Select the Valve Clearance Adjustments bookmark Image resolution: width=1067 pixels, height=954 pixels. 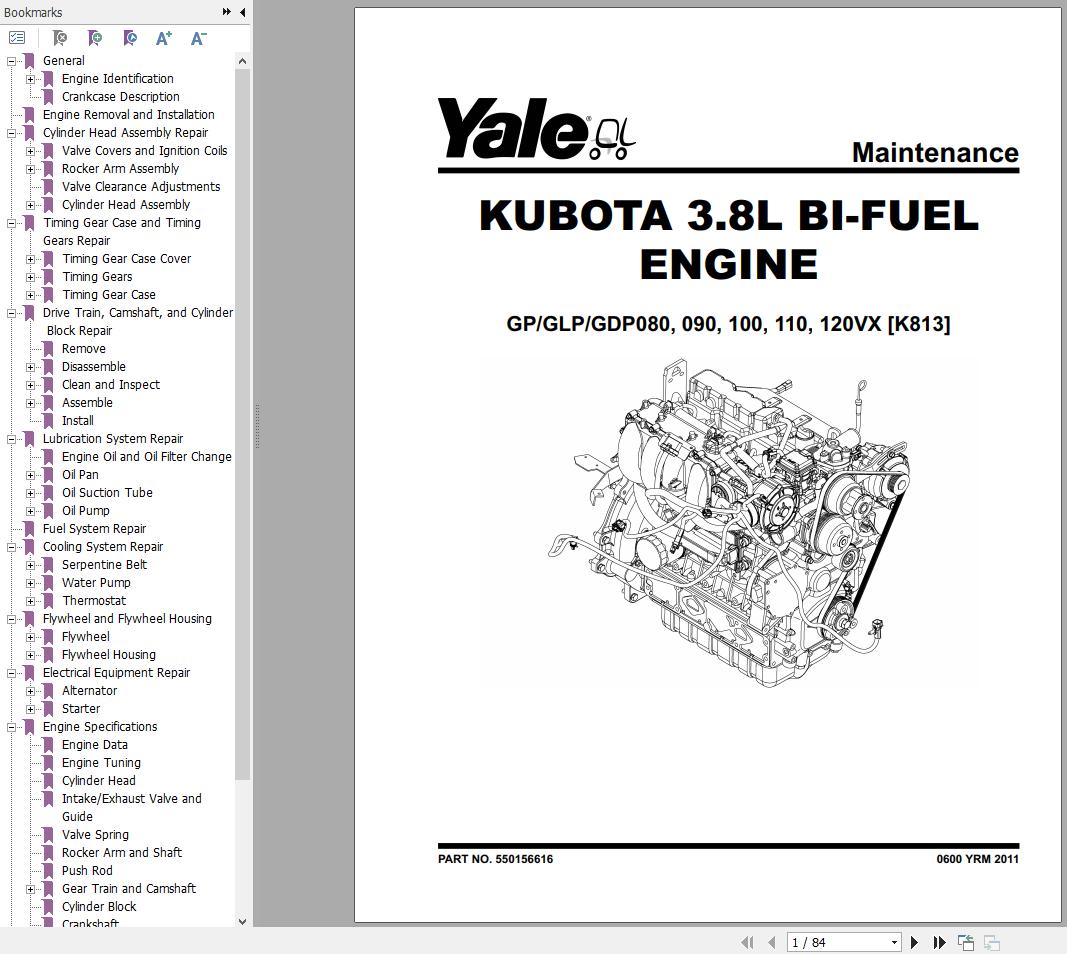(x=141, y=186)
